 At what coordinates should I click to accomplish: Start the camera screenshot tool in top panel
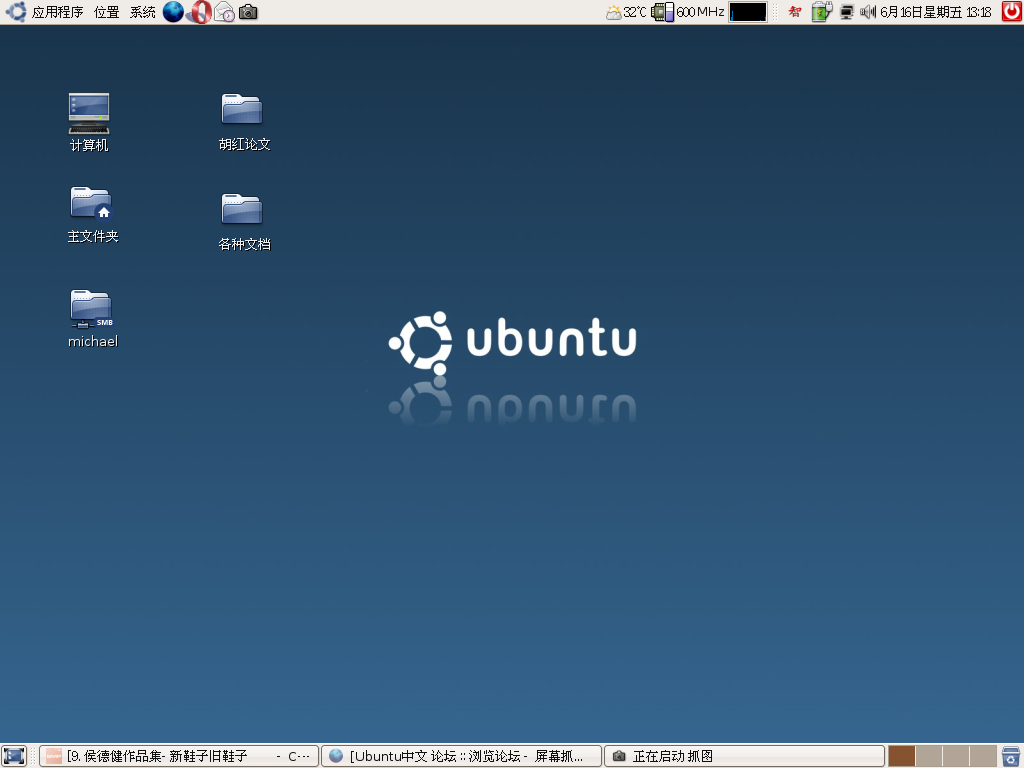[x=248, y=12]
